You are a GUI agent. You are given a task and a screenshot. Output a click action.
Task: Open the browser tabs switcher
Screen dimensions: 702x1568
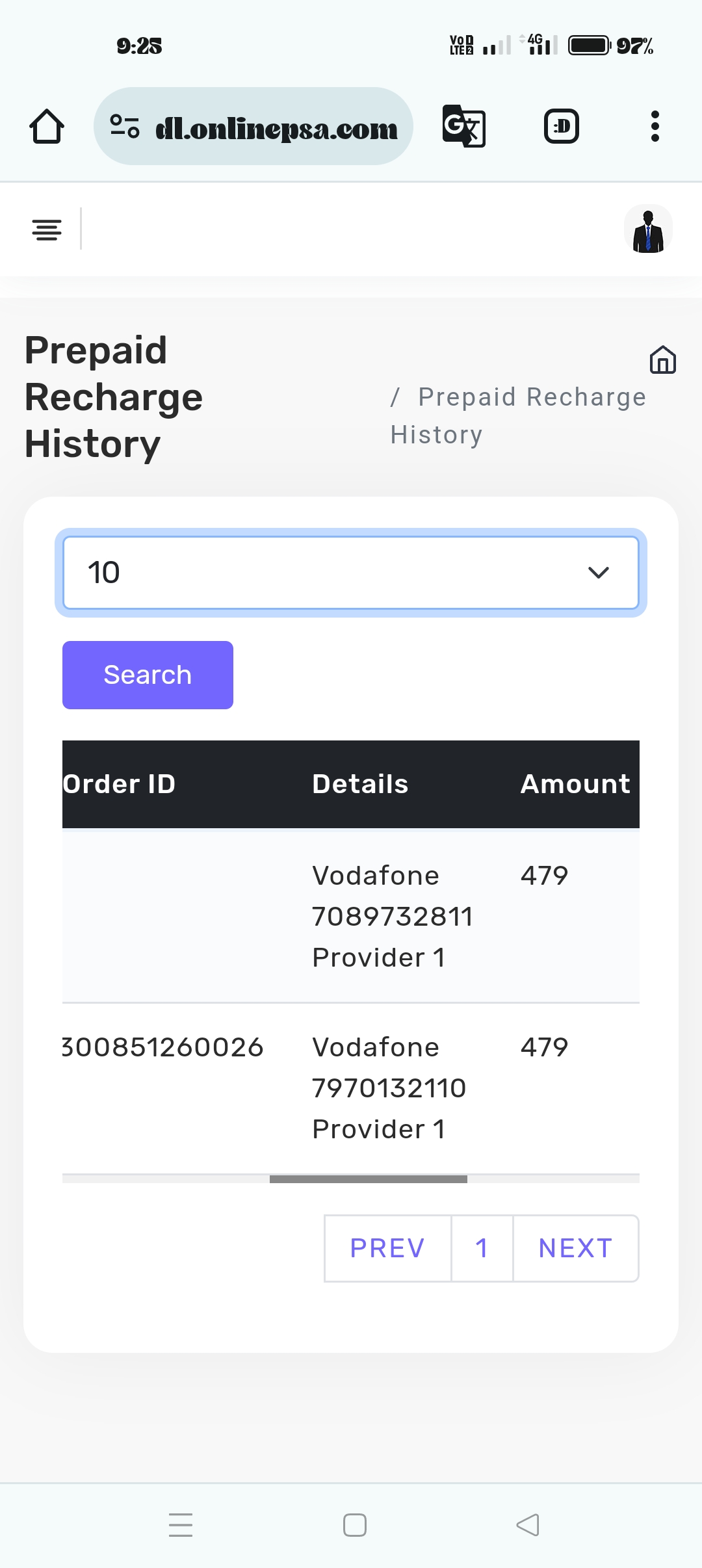point(562,126)
